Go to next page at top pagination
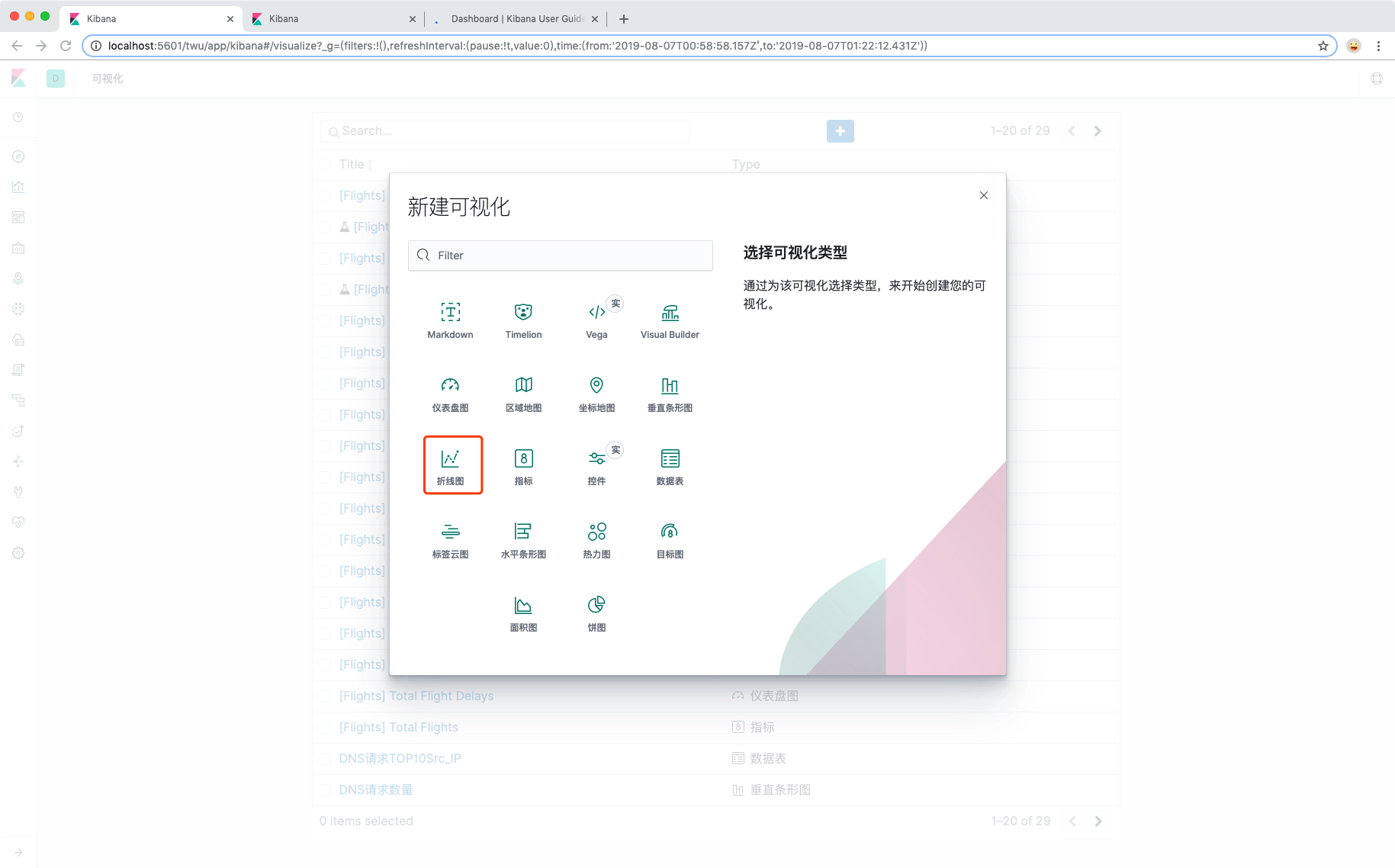 [x=1098, y=131]
